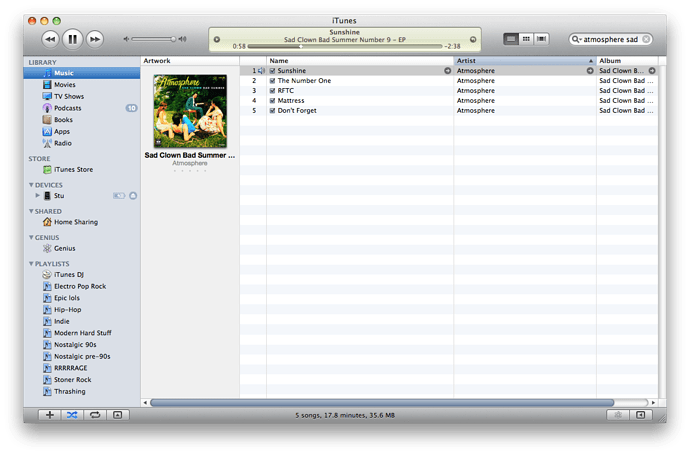Click the add playlist plus button
The width and height of the screenshot is (690, 454).
click(x=50, y=414)
